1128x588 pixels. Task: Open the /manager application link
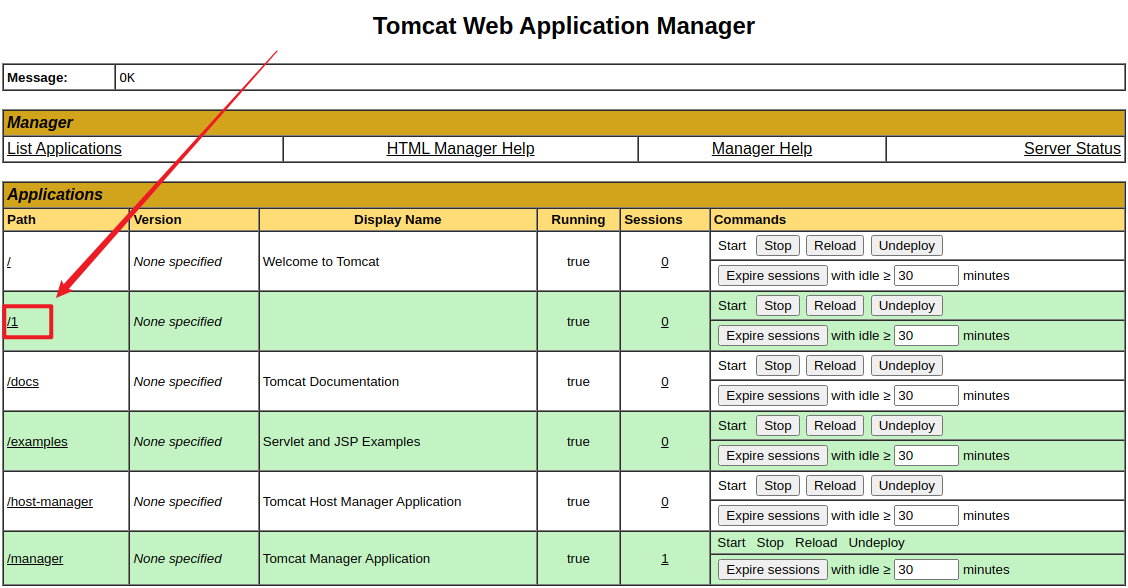coord(35,558)
